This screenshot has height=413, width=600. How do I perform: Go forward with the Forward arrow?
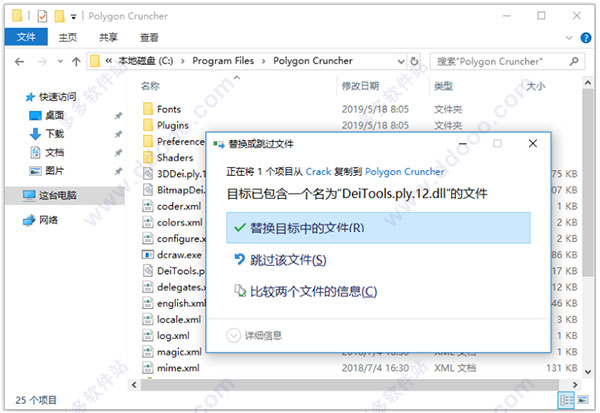coord(42,61)
